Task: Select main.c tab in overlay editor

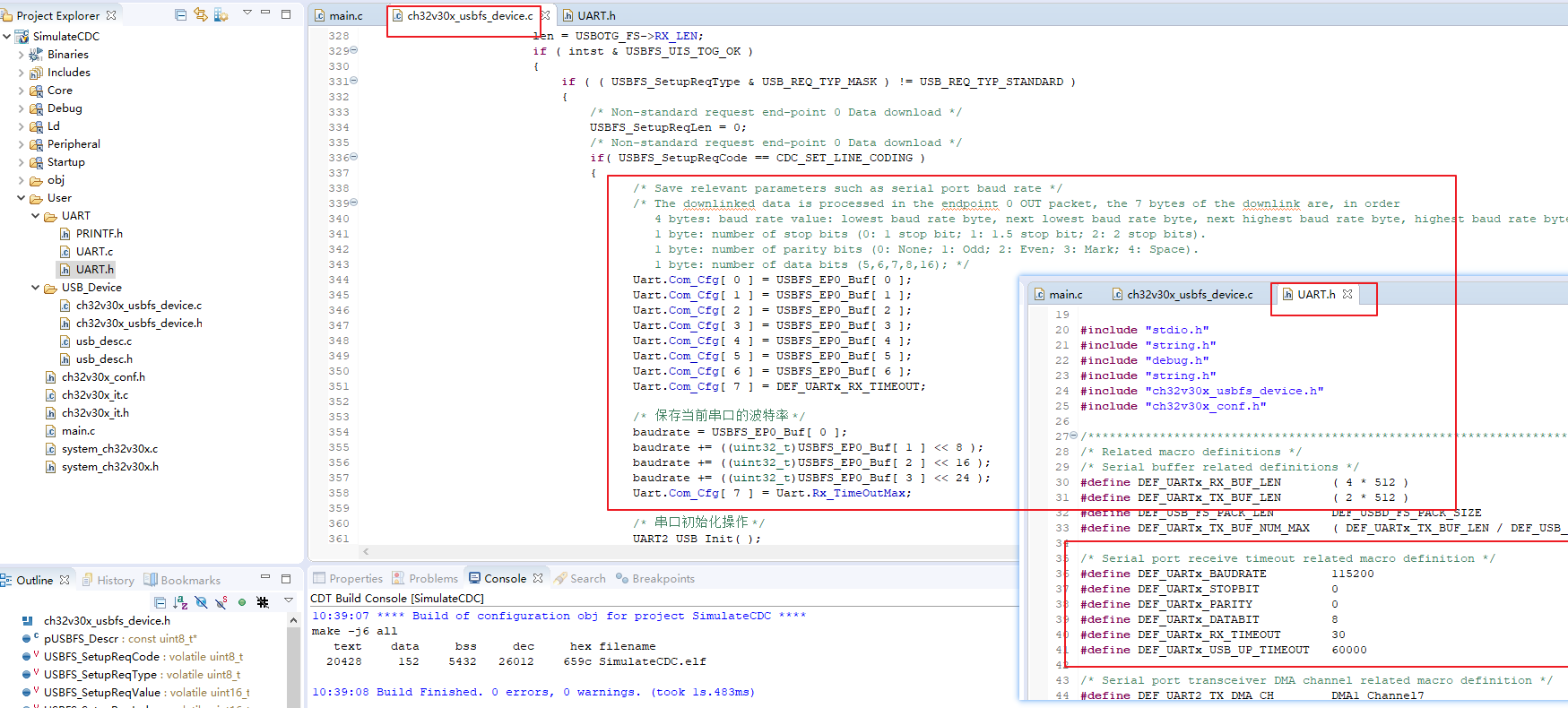Action: tap(1059, 294)
